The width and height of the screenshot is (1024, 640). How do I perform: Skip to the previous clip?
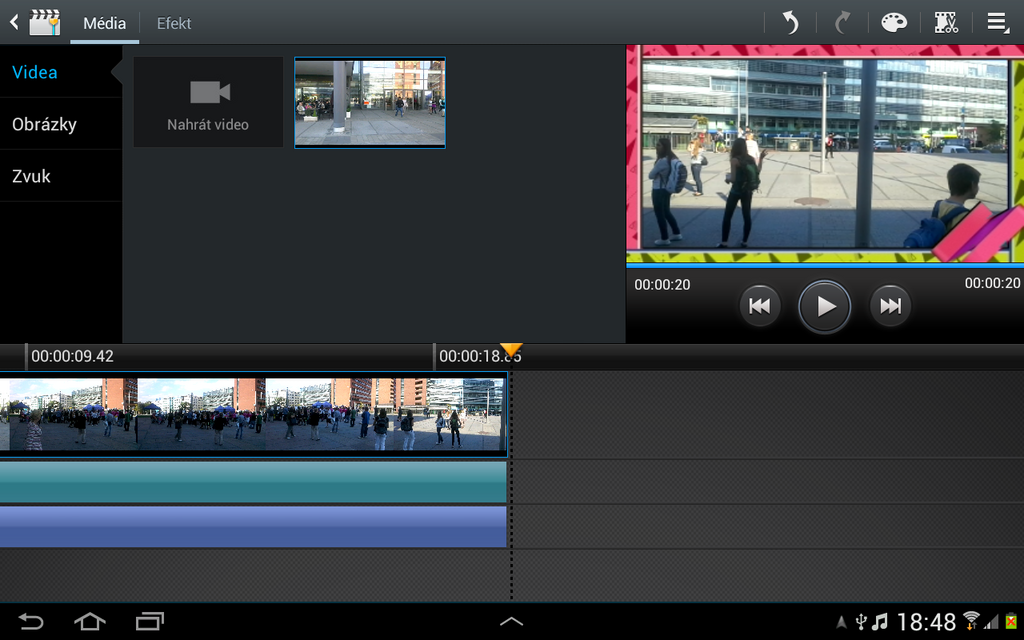click(x=759, y=306)
